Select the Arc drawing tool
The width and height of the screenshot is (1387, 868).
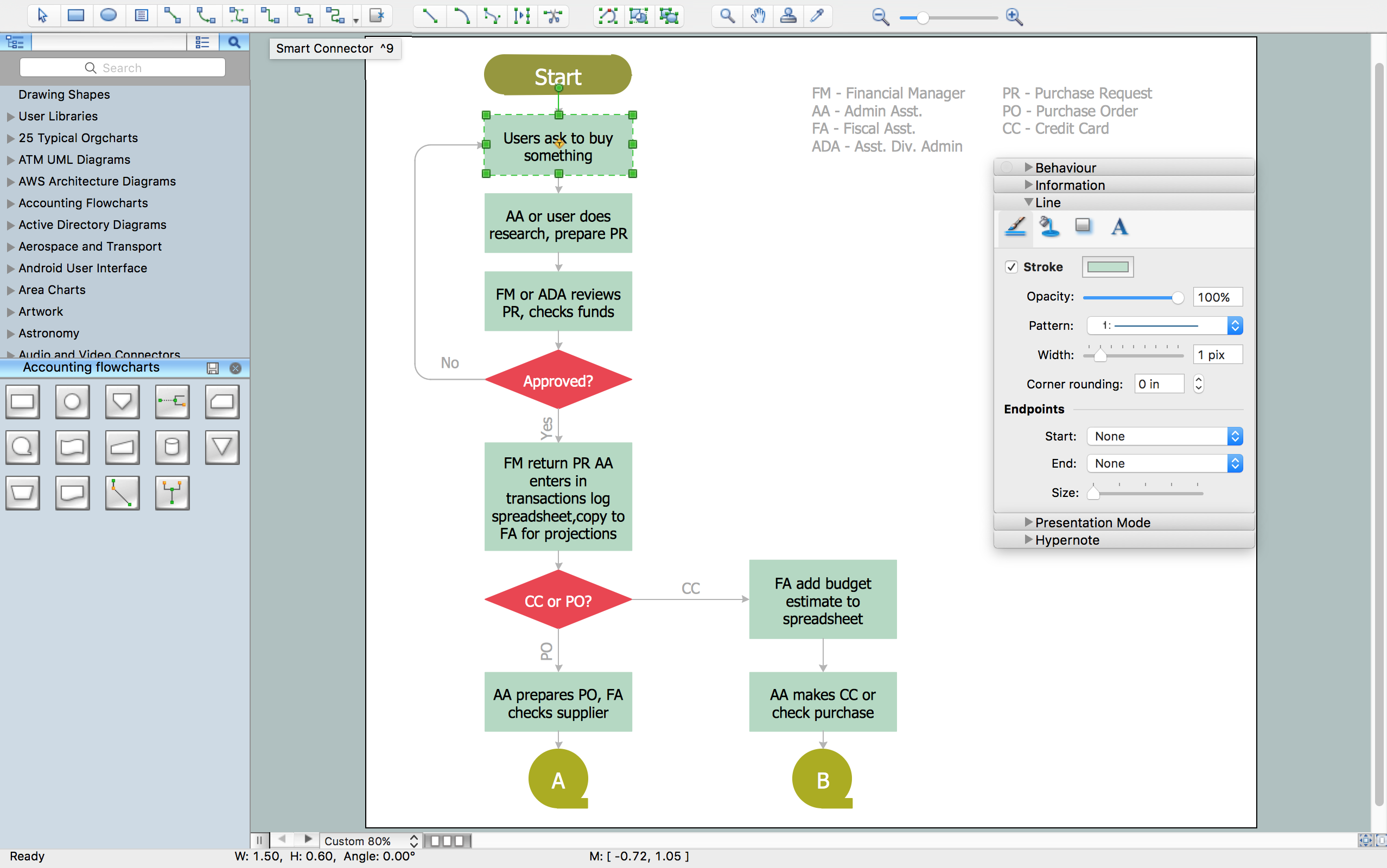click(x=462, y=16)
